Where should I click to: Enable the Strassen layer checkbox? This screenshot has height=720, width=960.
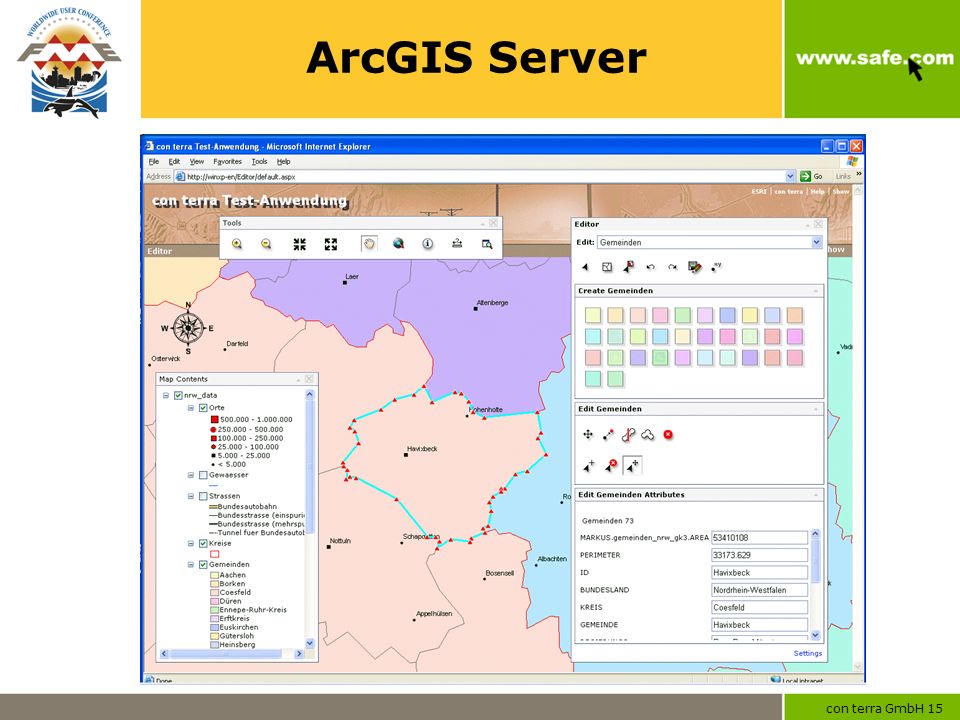pyautogui.click(x=203, y=496)
